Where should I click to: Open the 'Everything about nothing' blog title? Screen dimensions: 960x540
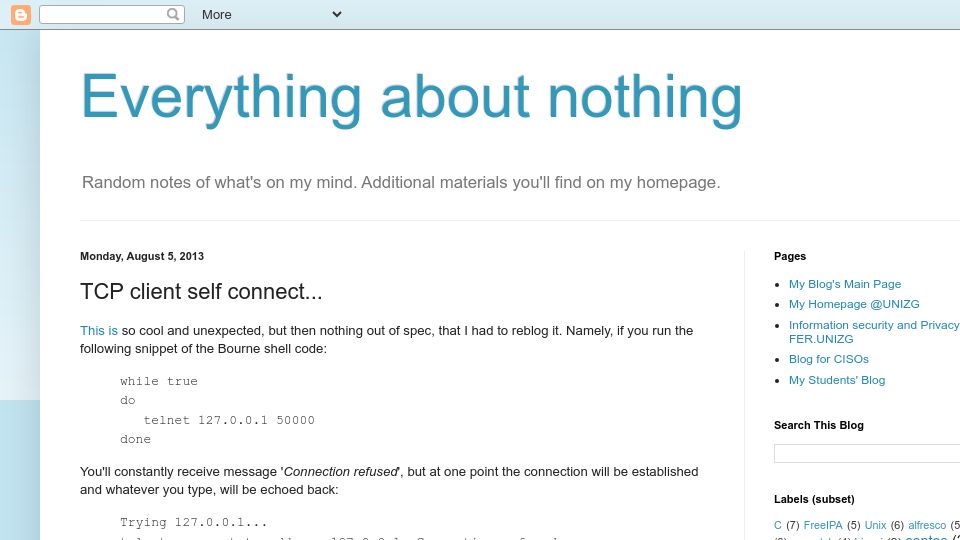tap(411, 98)
